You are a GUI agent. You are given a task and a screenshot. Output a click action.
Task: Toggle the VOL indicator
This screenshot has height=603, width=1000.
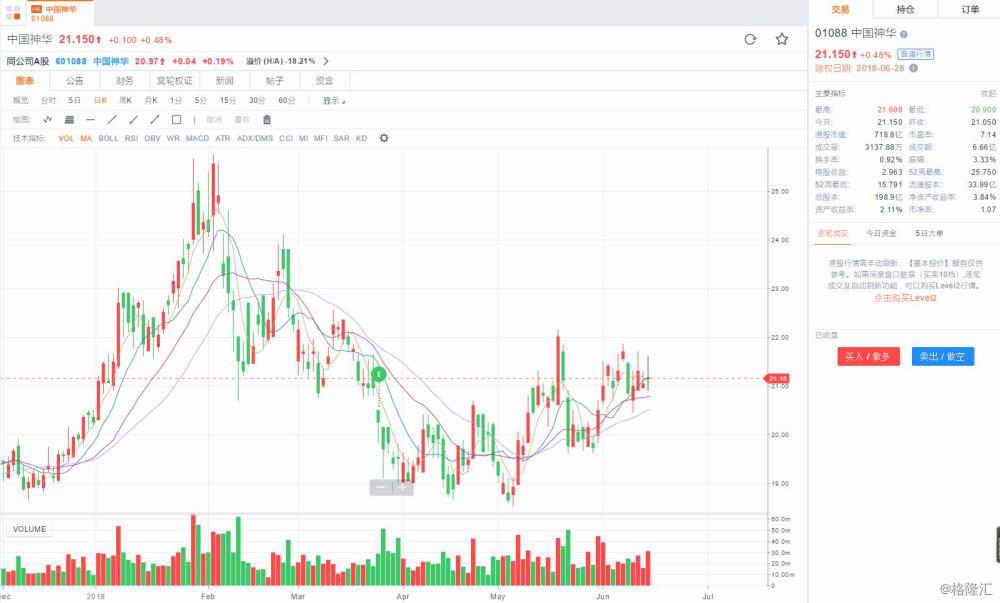pos(66,138)
